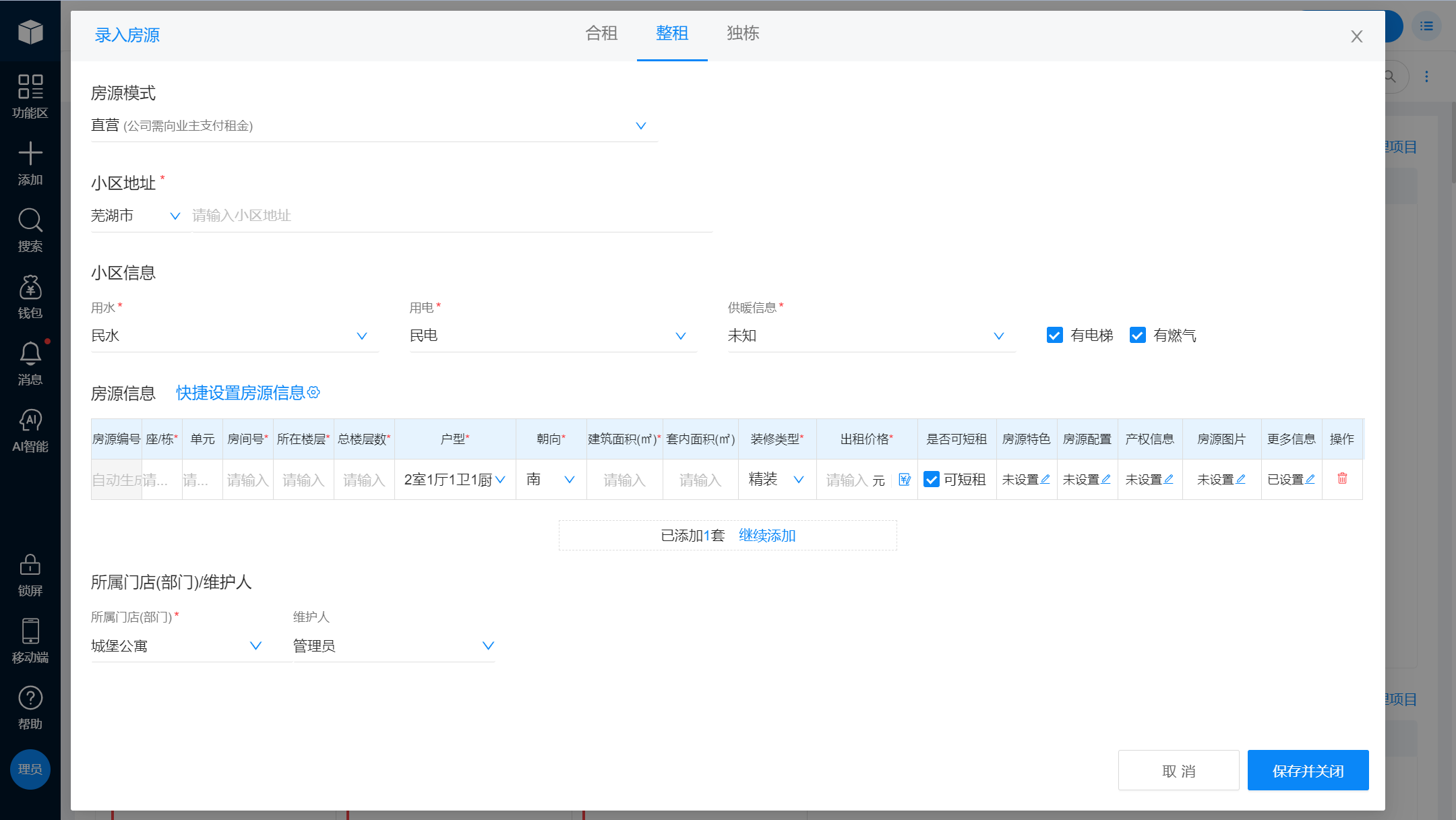Image resolution: width=1456 pixels, height=820 pixels.
Task: Open the 朝向 南 dropdown
Action: point(551,480)
